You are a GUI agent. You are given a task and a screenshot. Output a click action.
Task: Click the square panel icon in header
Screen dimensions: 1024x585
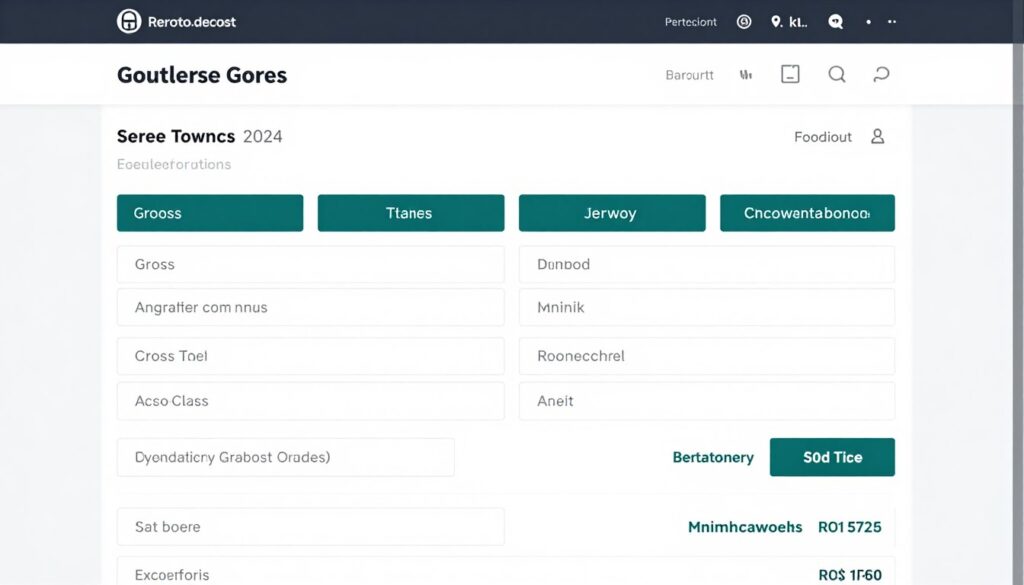pos(790,74)
